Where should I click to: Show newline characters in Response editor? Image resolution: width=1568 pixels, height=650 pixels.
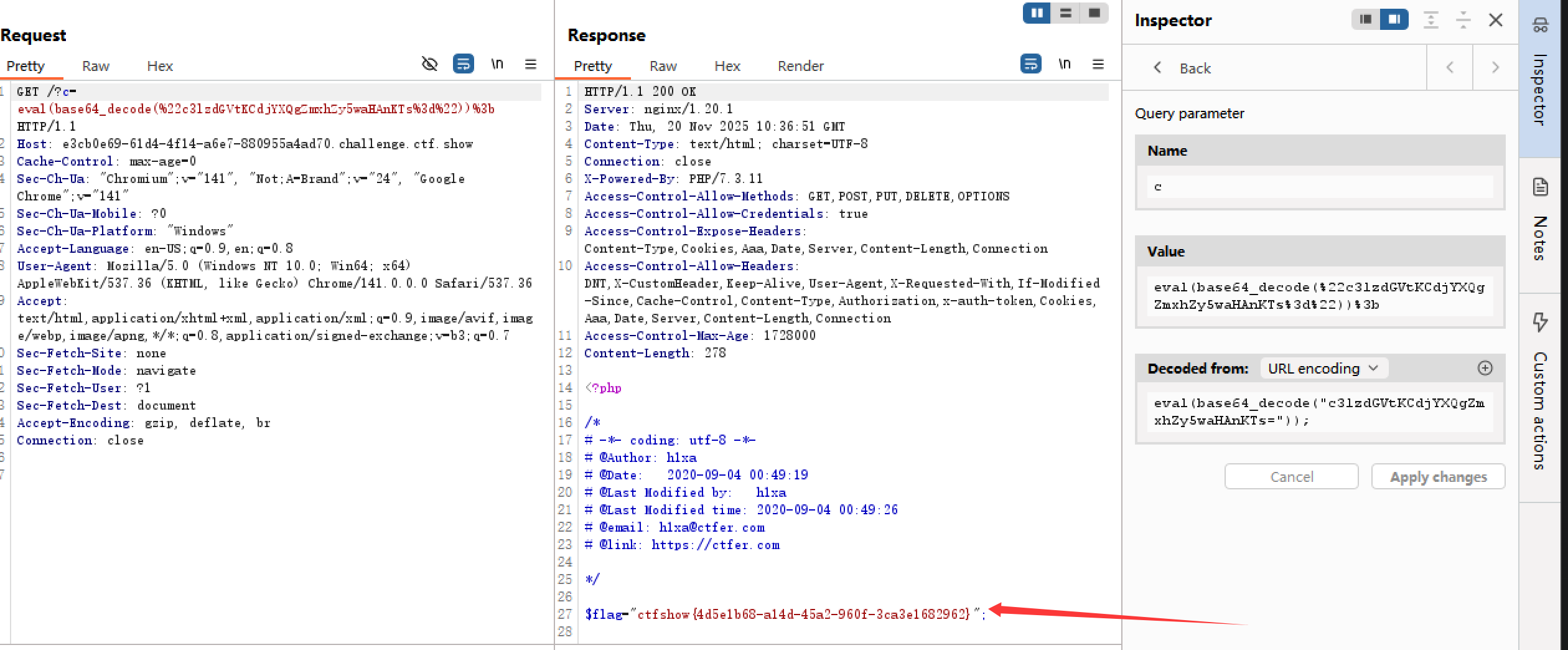[x=1064, y=64]
